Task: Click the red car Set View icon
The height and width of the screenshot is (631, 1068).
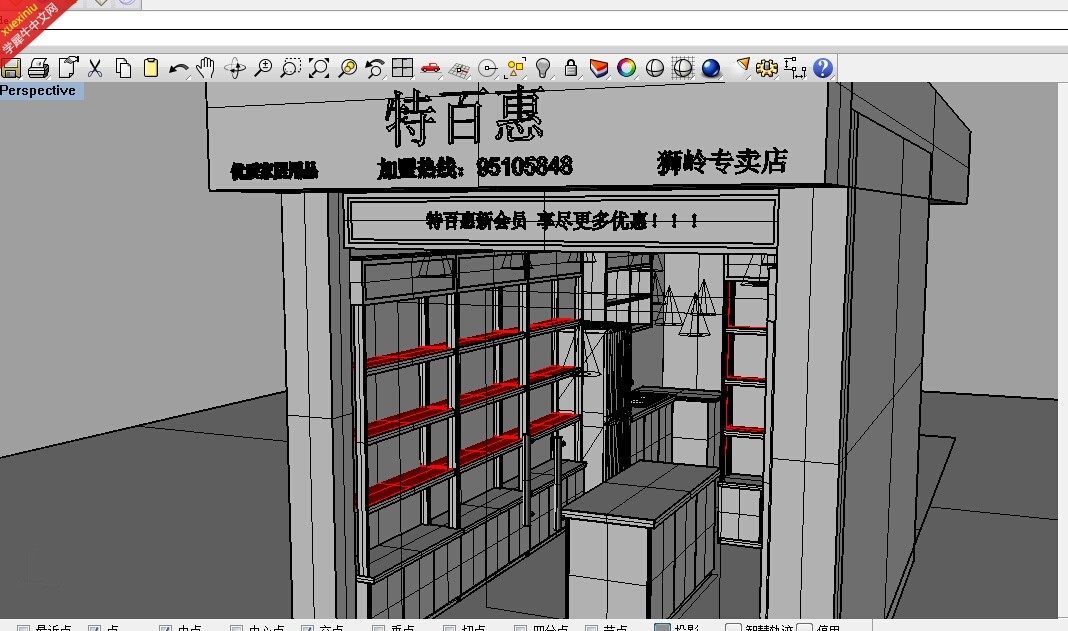Action: click(430, 68)
